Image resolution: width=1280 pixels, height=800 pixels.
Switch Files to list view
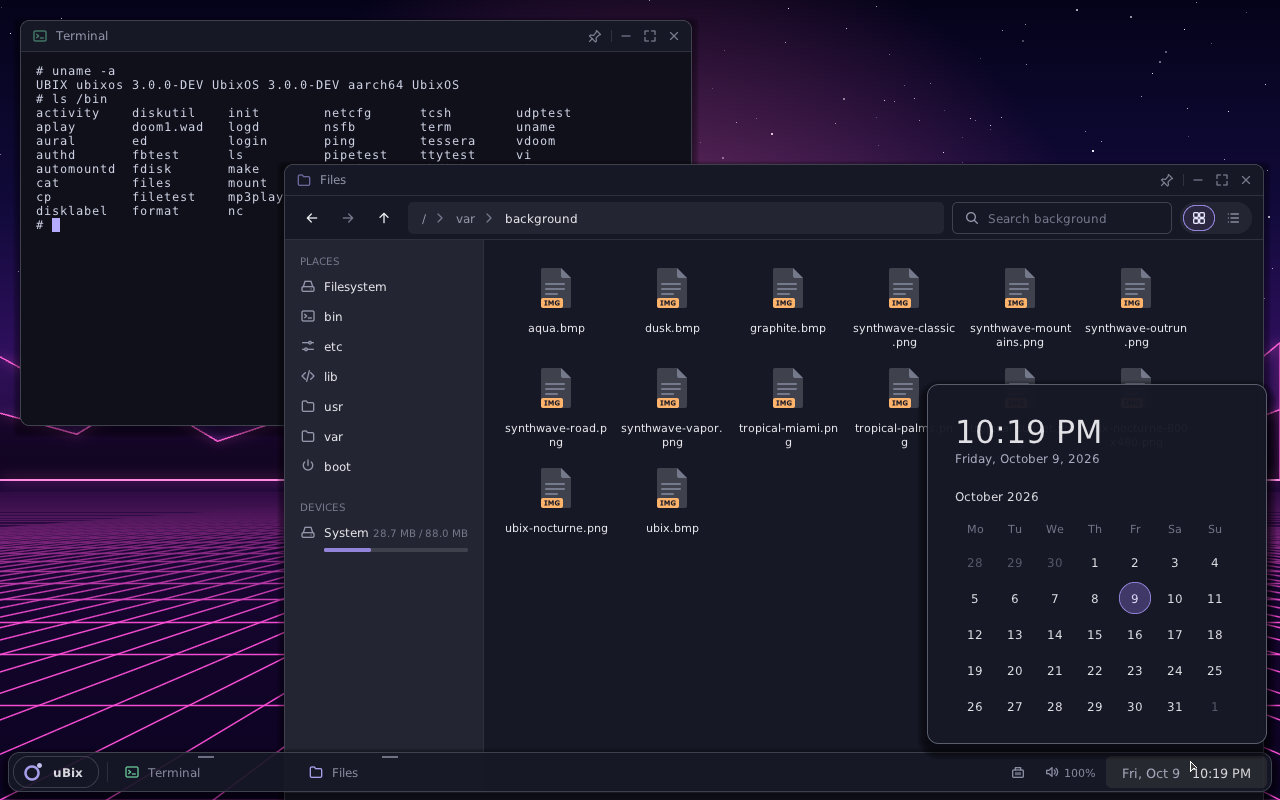[1233, 218]
